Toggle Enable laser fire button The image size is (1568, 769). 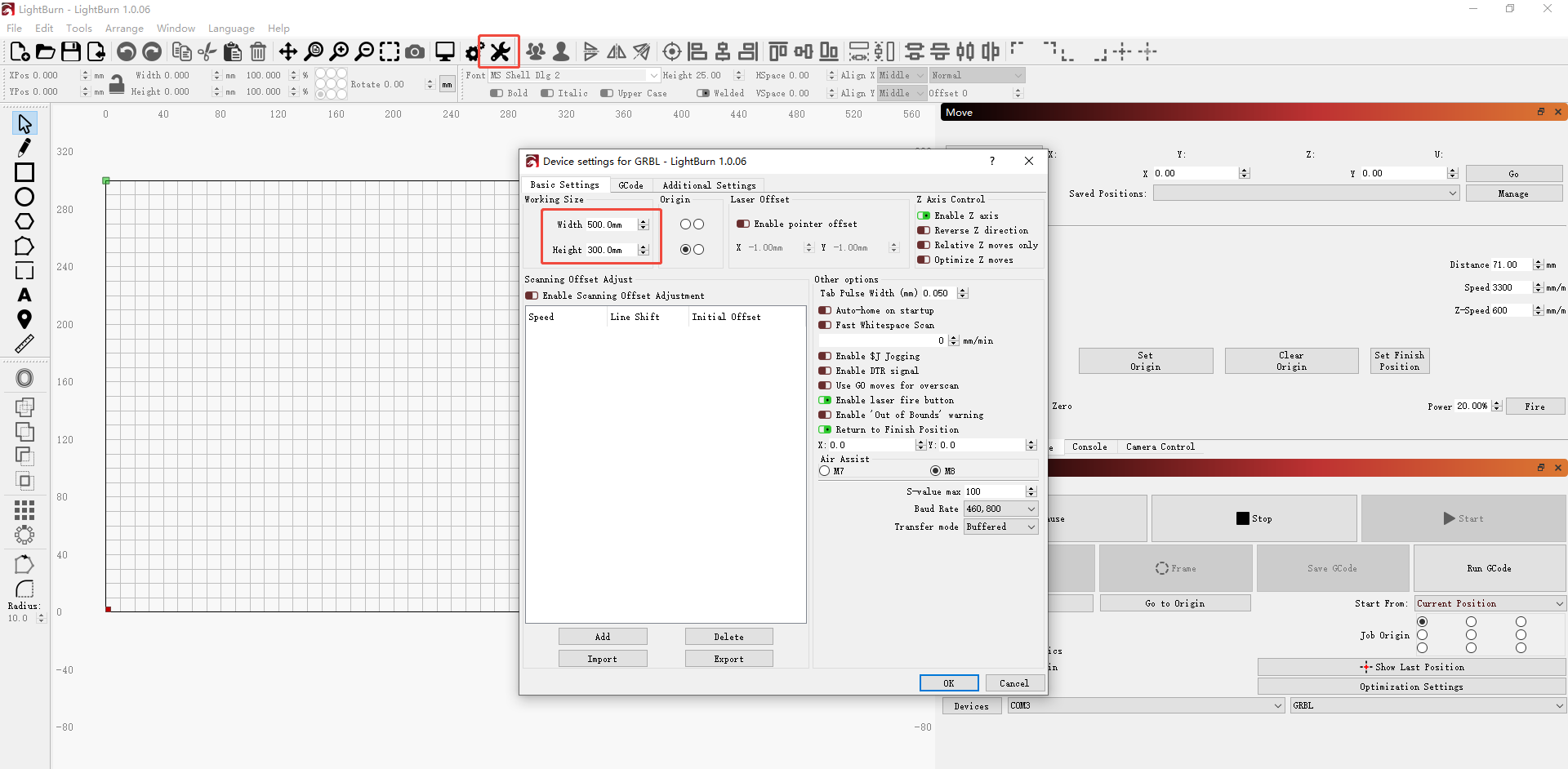[825, 400]
